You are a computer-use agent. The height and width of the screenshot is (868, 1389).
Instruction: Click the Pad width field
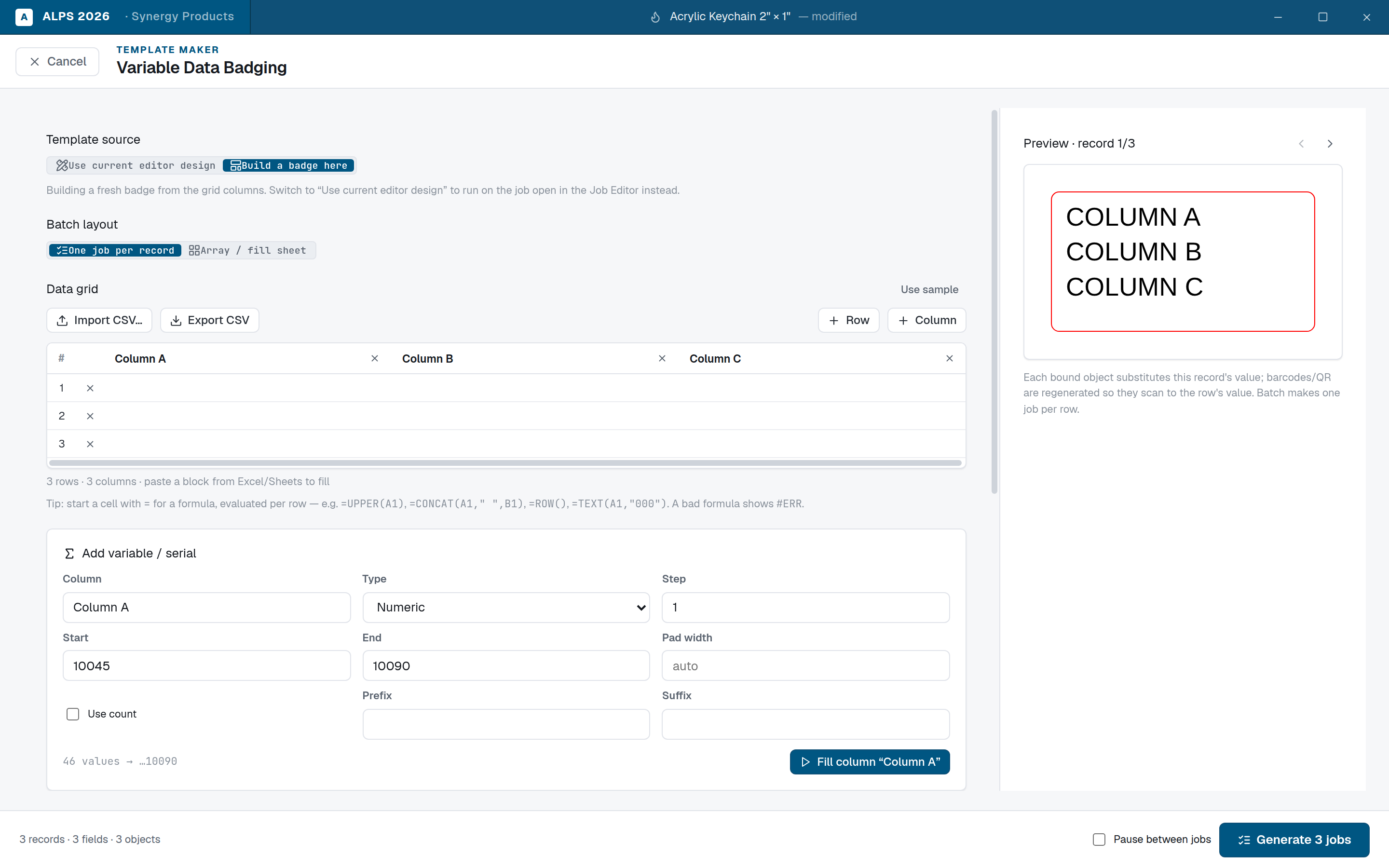point(806,666)
